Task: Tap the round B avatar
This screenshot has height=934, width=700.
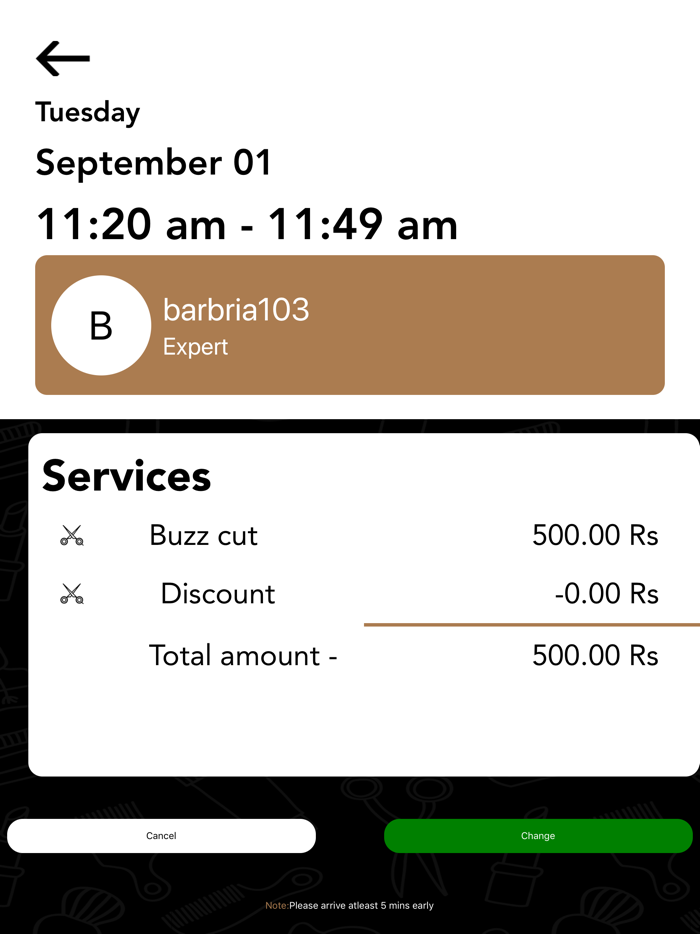Action: point(101,326)
